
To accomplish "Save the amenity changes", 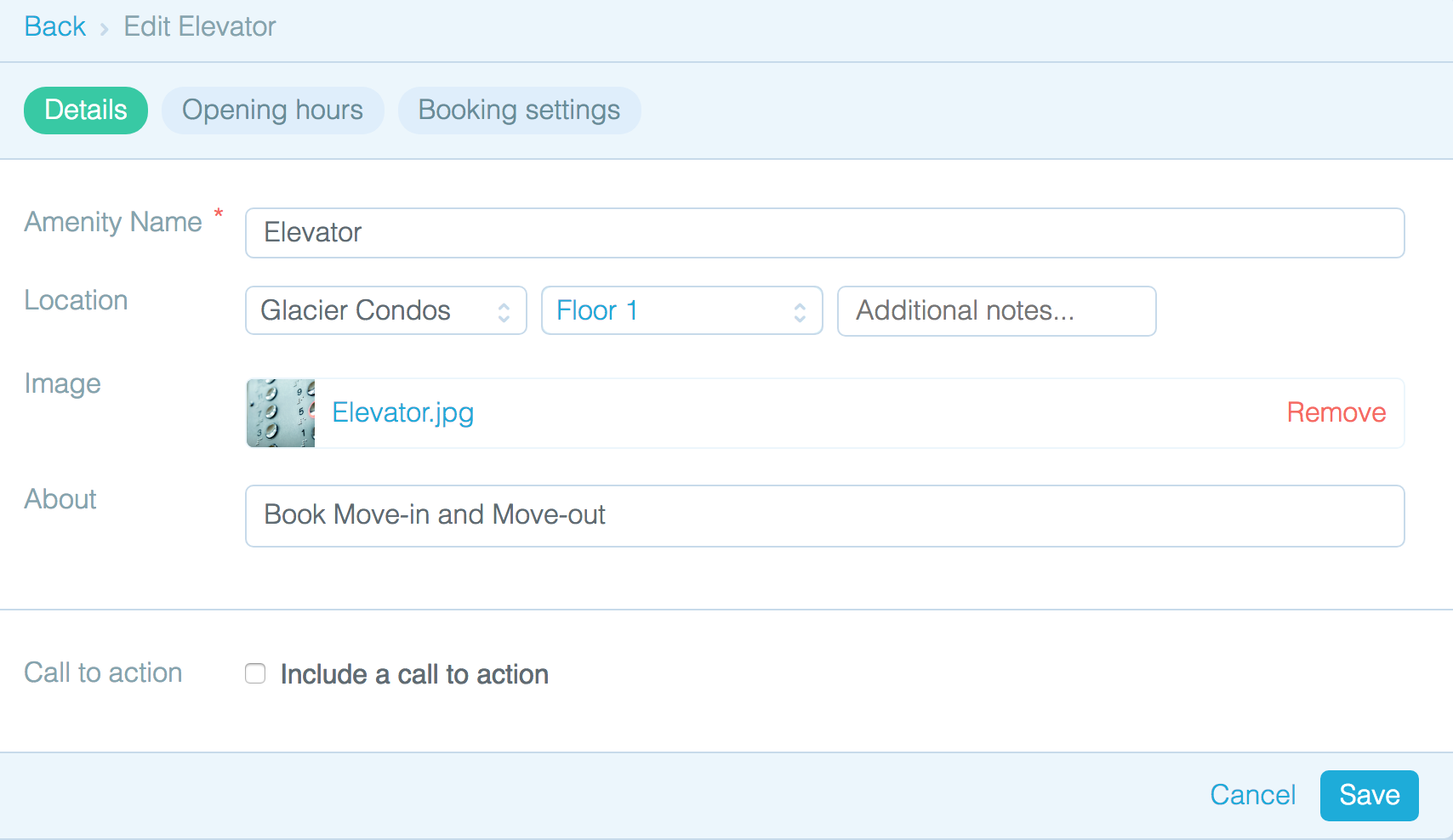I will pyautogui.click(x=1369, y=796).
